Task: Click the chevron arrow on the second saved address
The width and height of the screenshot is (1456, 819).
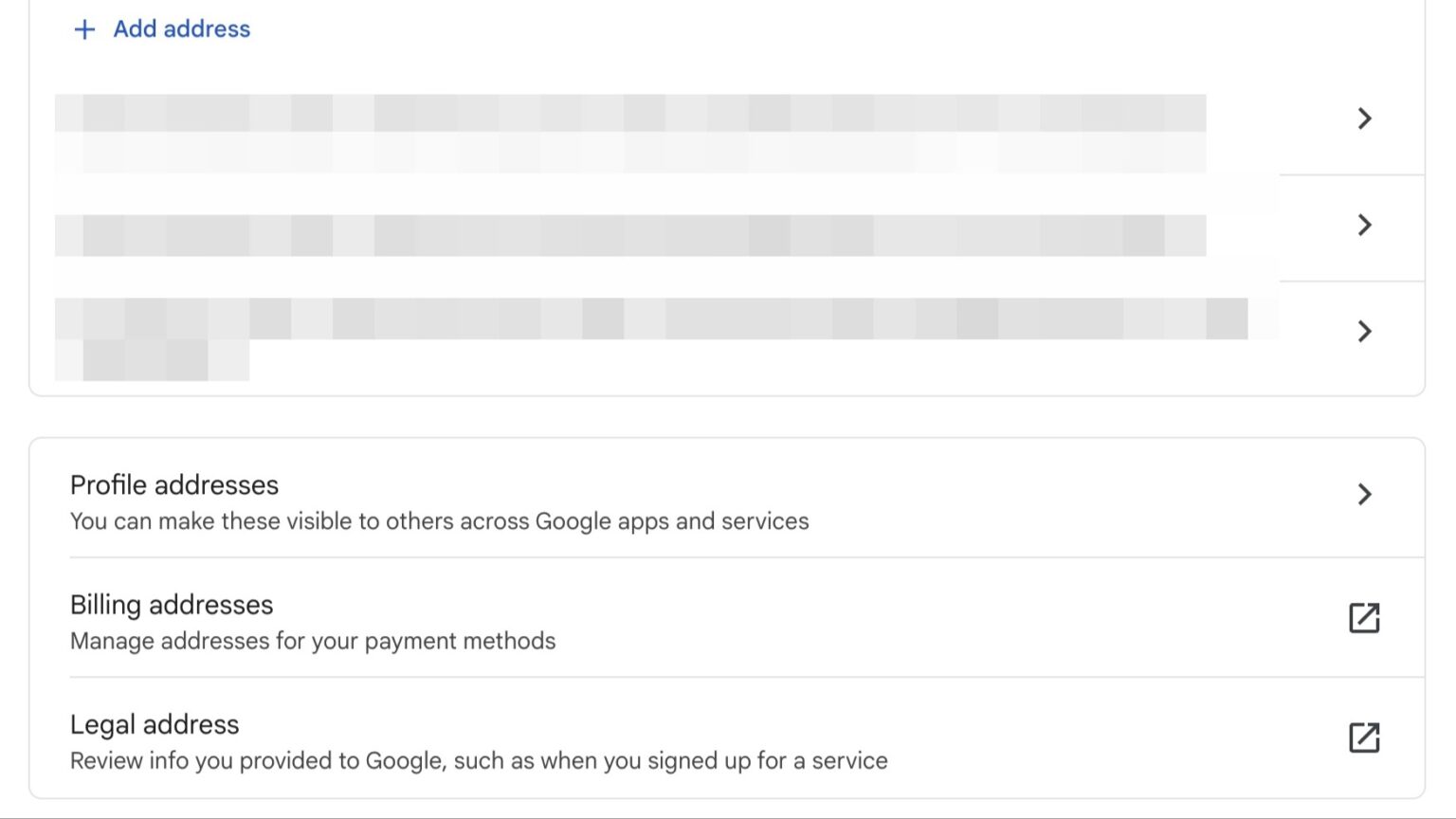Action: click(1364, 226)
